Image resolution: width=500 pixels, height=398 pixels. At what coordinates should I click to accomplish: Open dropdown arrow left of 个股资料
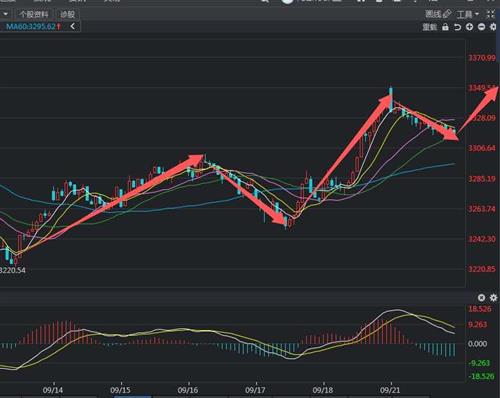click(x=6, y=14)
